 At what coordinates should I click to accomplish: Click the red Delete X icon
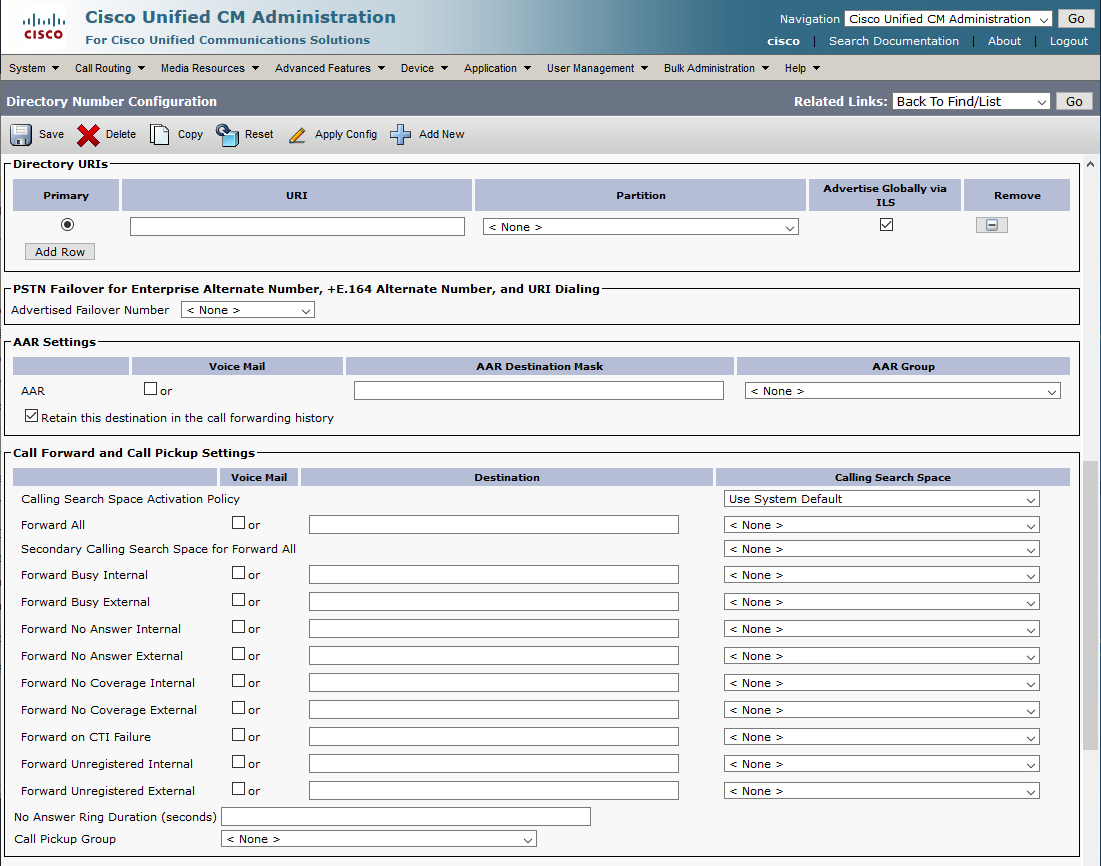89,135
